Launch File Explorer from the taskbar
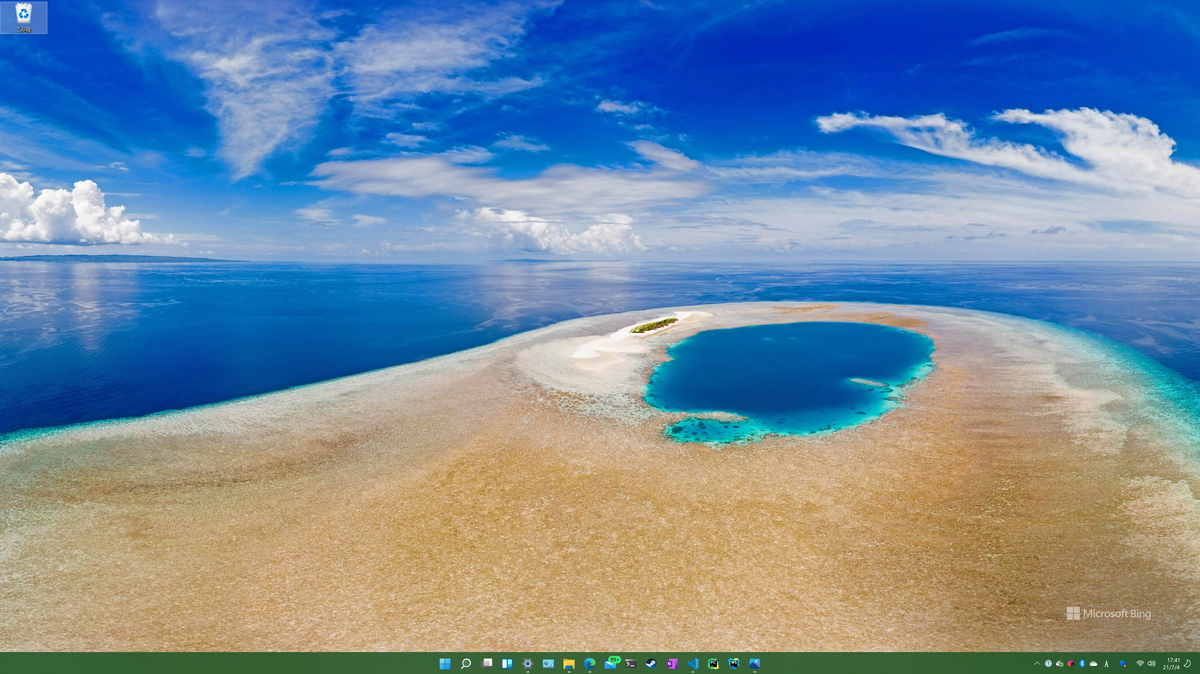 point(569,663)
